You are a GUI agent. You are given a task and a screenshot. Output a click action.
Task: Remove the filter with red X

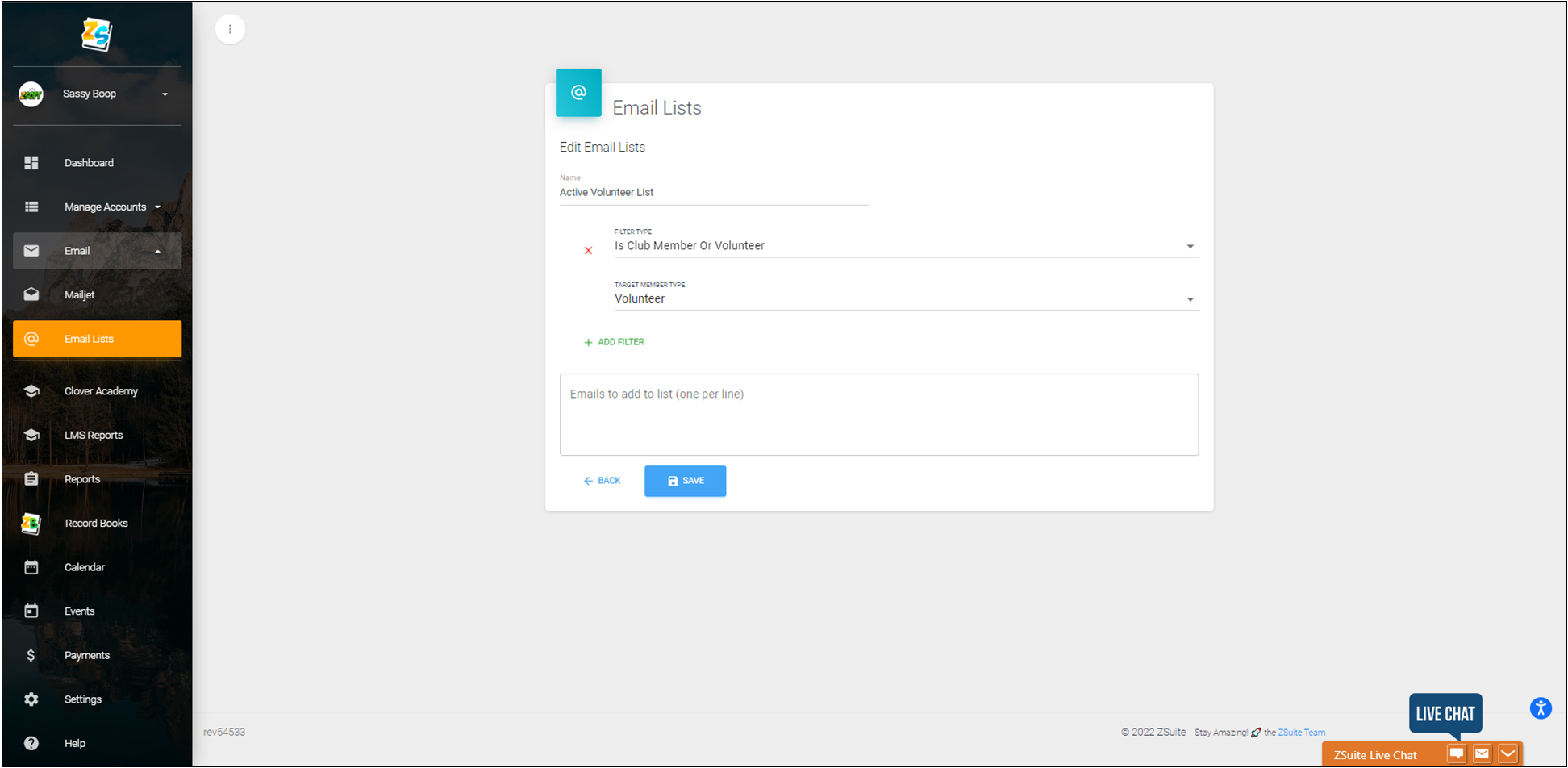point(588,251)
